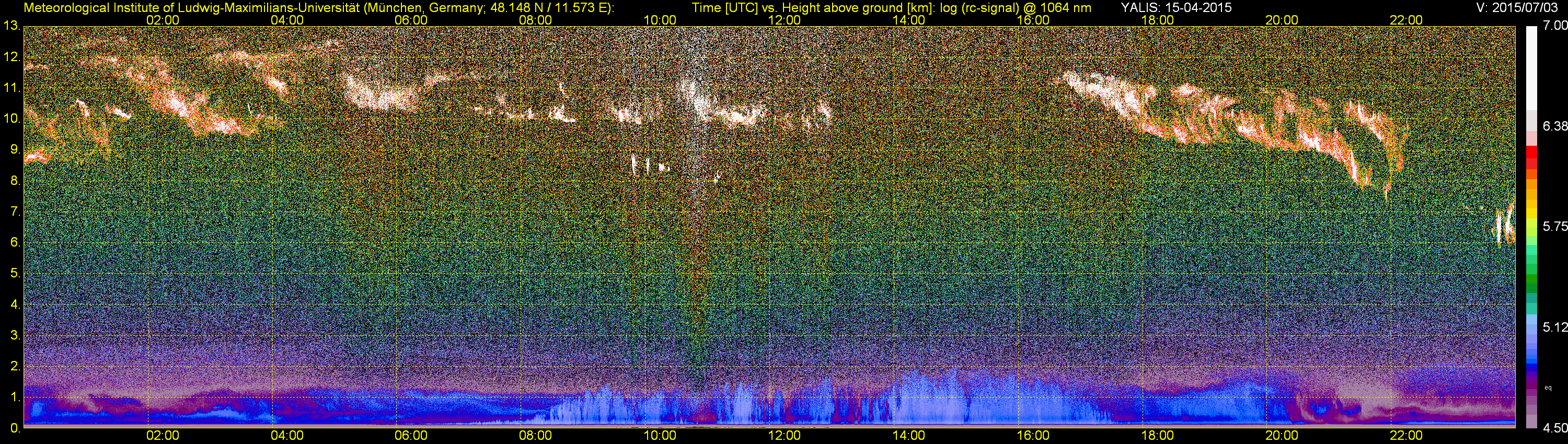Click the 10:00 label on the top time axis

pyautogui.click(x=660, y=20)
